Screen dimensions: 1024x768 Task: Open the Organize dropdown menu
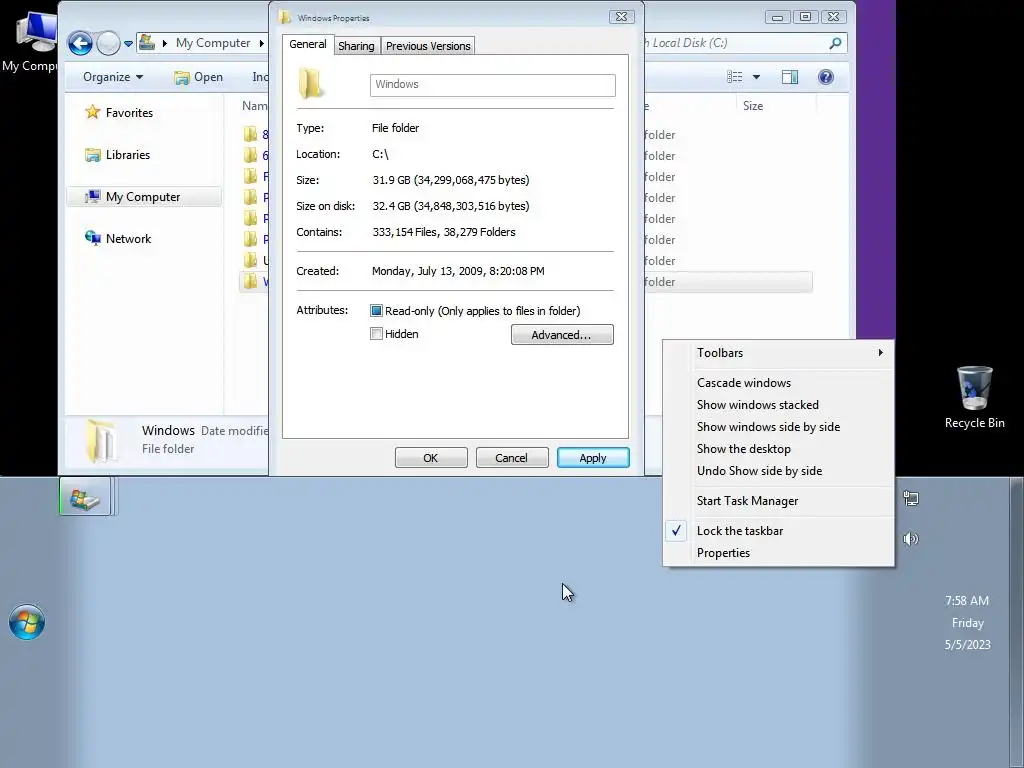(x=112, y=77)
